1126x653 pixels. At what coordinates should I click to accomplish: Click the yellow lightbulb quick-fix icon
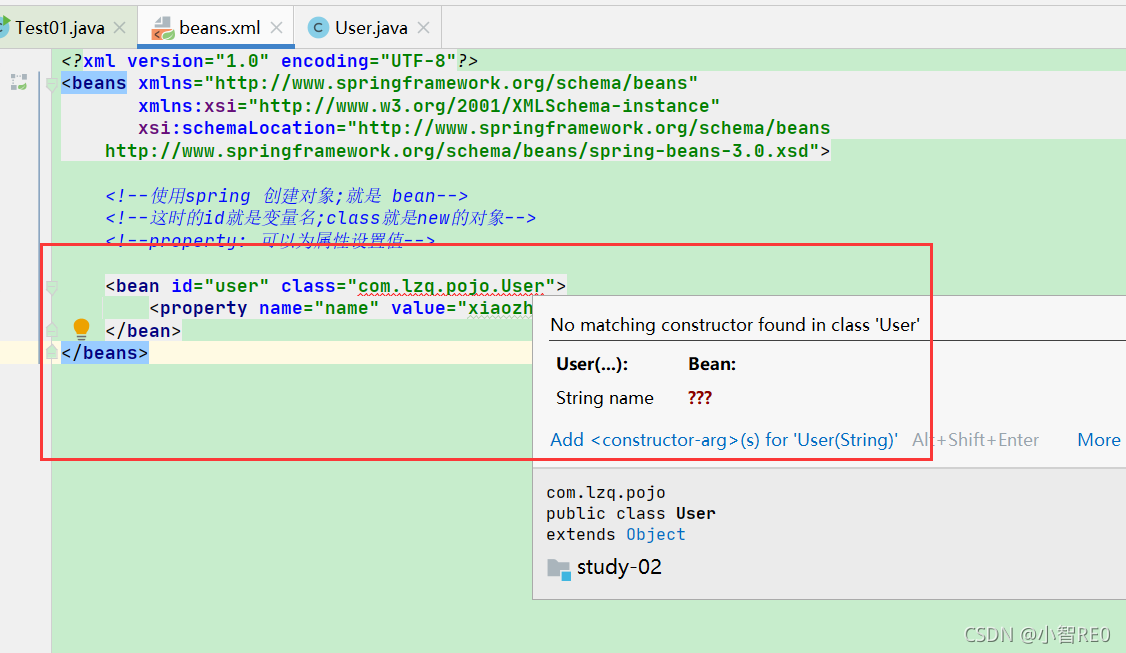click(81, 329)
